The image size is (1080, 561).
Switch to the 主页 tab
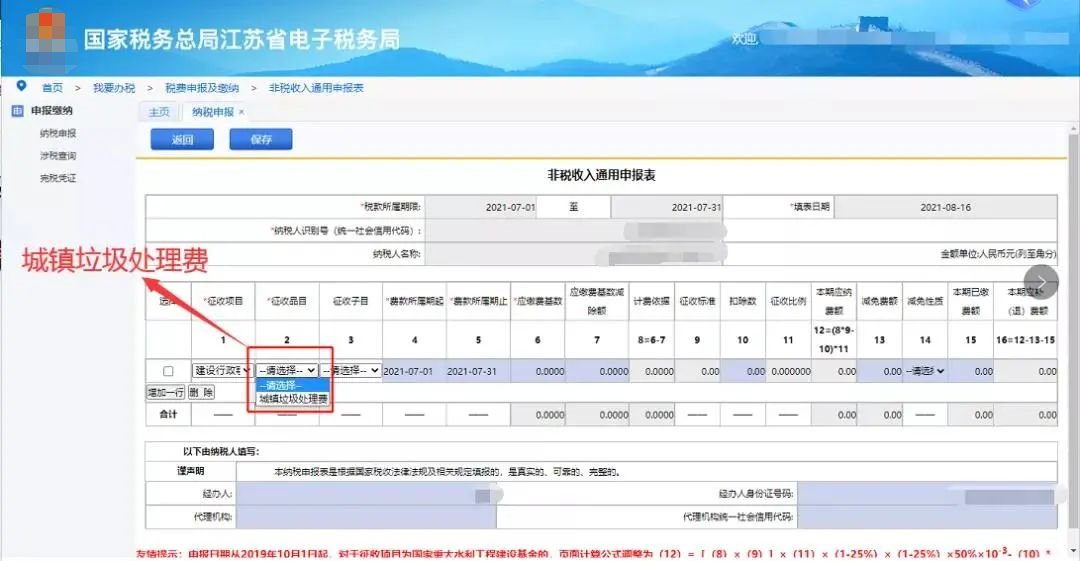(159, 112)
